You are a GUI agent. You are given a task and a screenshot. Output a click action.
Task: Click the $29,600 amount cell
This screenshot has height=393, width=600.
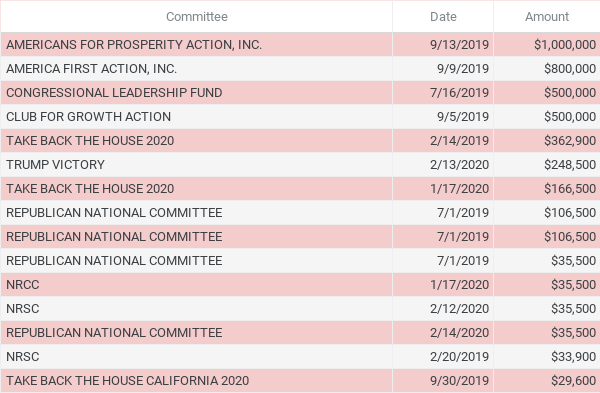pyautogui.click(x=547, y=381)
